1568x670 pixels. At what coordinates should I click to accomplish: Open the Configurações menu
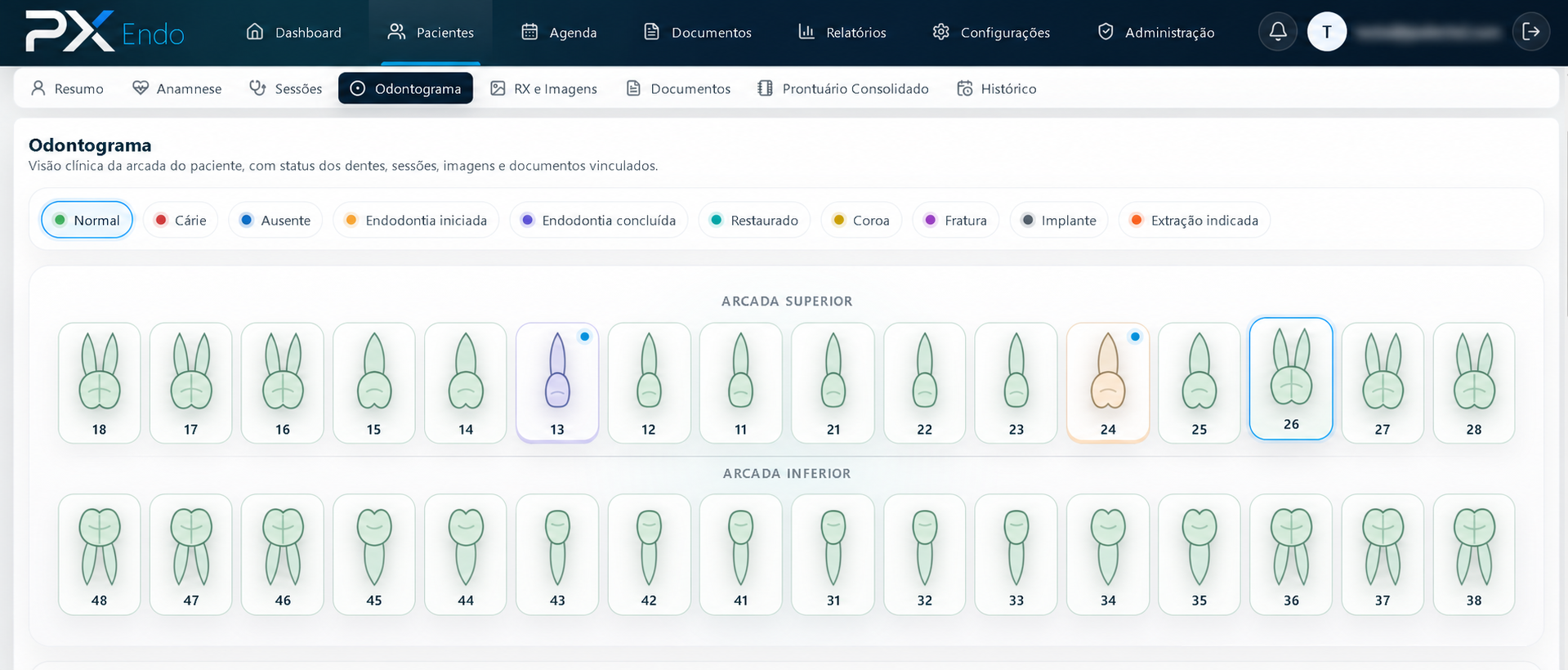click(x=991, y=32)
